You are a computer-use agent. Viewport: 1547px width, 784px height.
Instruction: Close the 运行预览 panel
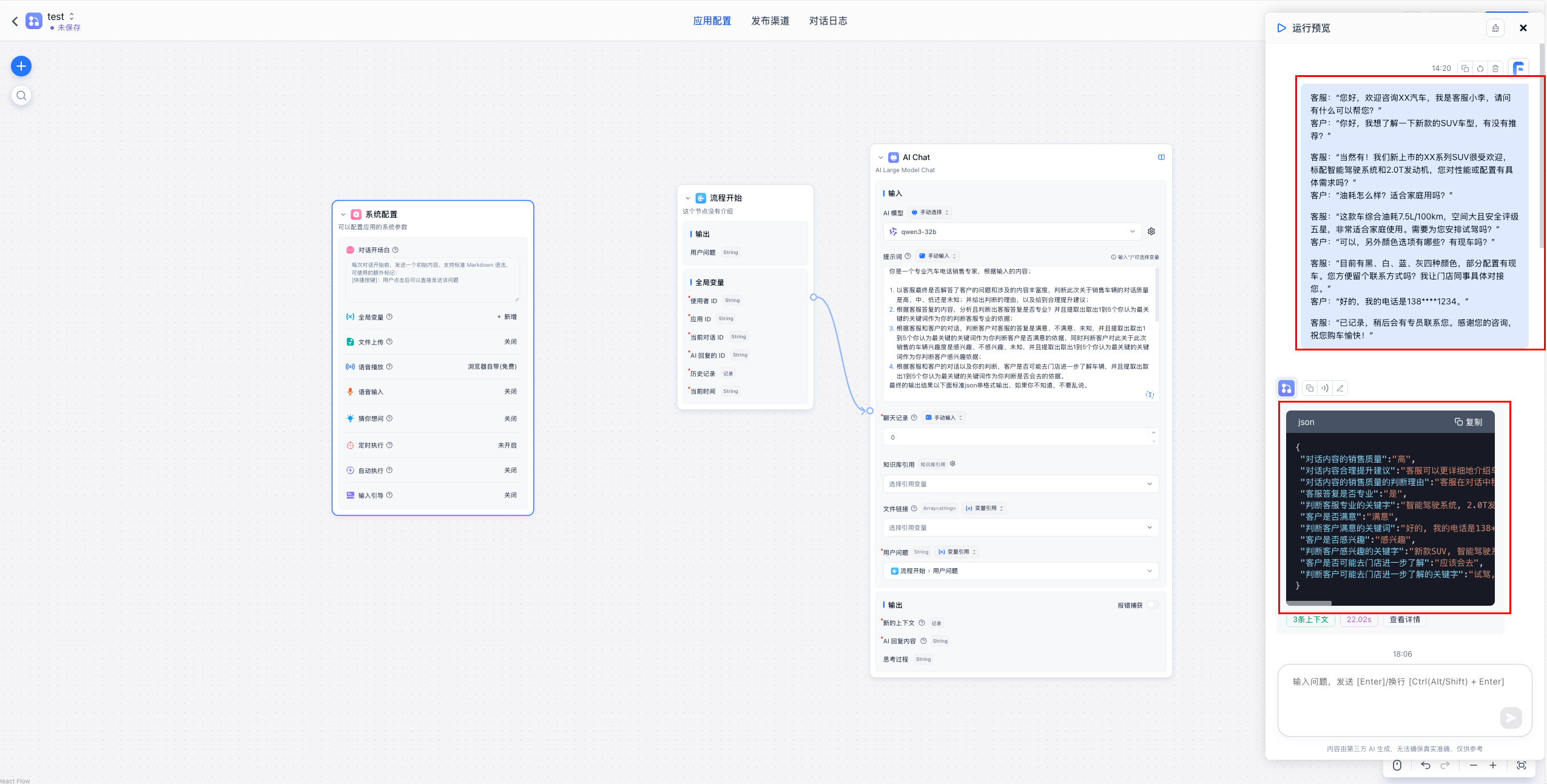1523,28
